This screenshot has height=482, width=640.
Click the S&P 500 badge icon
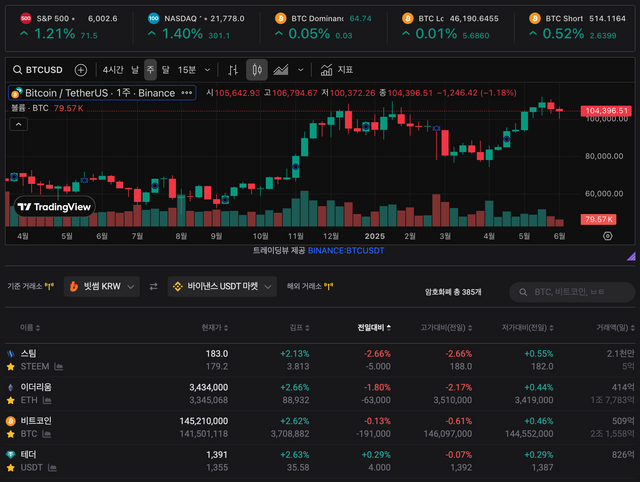click(x=26, y=18)
